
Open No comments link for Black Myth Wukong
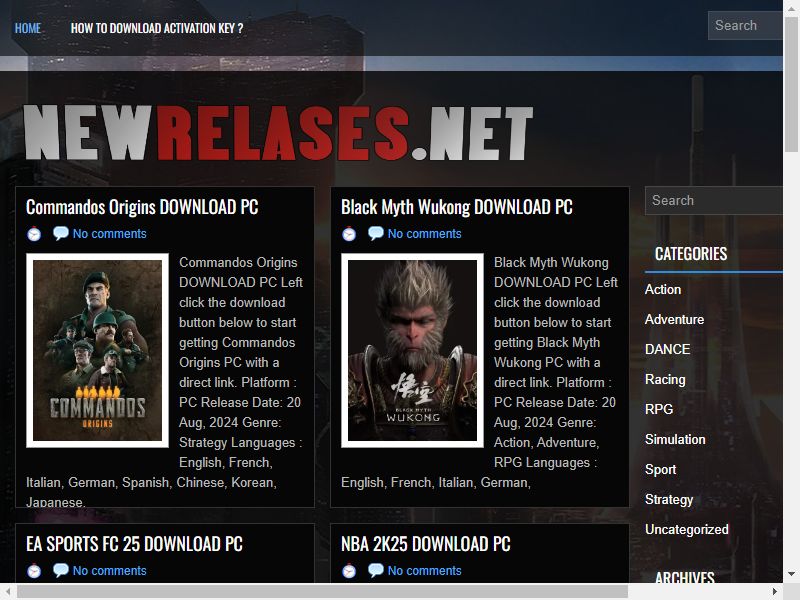pyautogui.click(x=424, y=234)
